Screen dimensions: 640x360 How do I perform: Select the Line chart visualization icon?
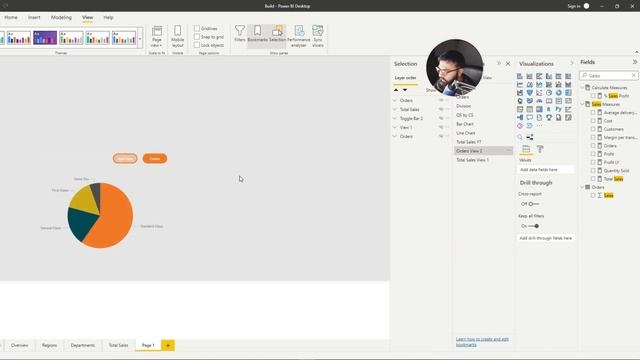[x=520, y=84]
